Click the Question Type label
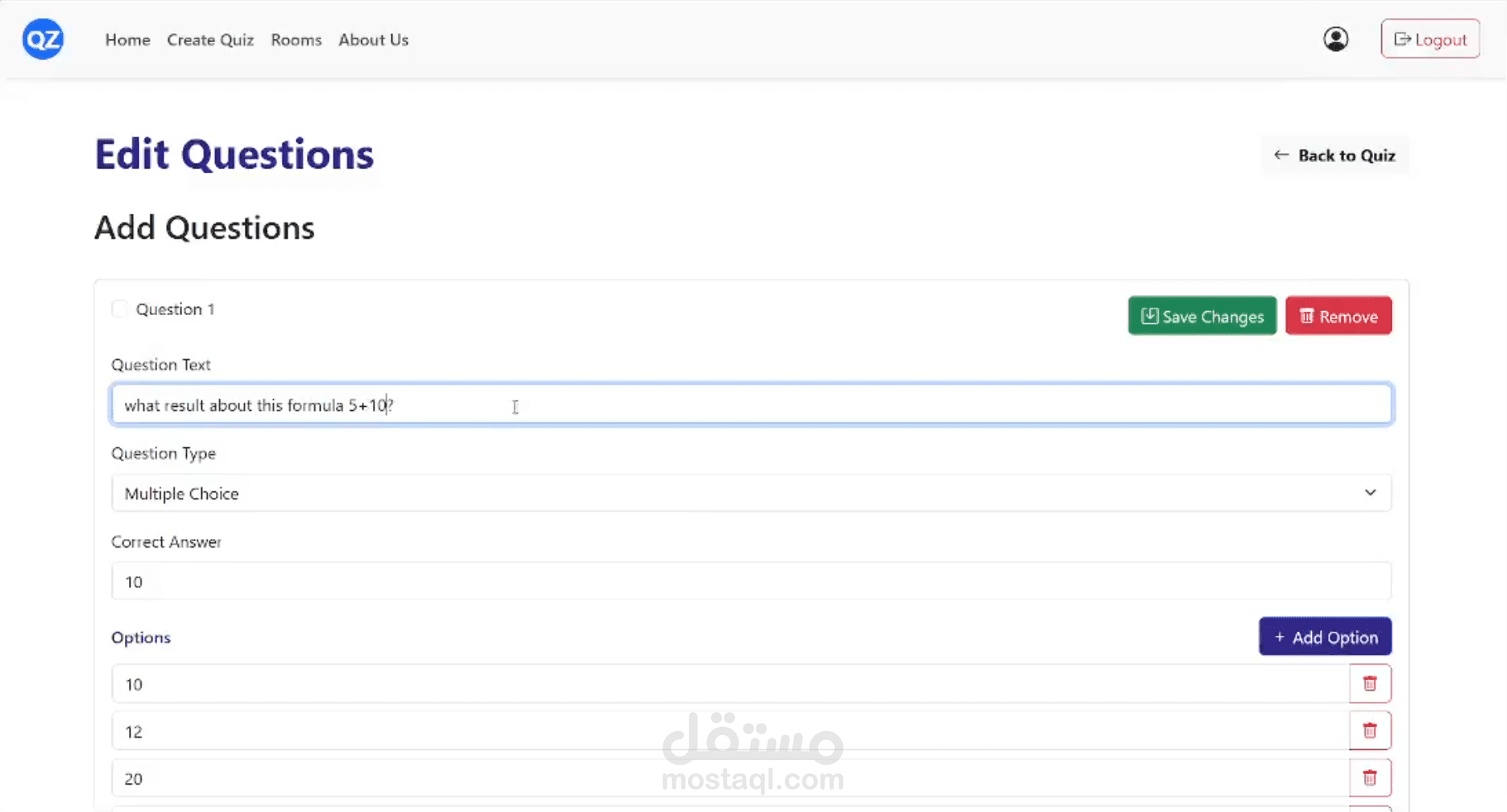Image resolution: width=1507 pixels, height=812 pixels. tap(164, 453)
